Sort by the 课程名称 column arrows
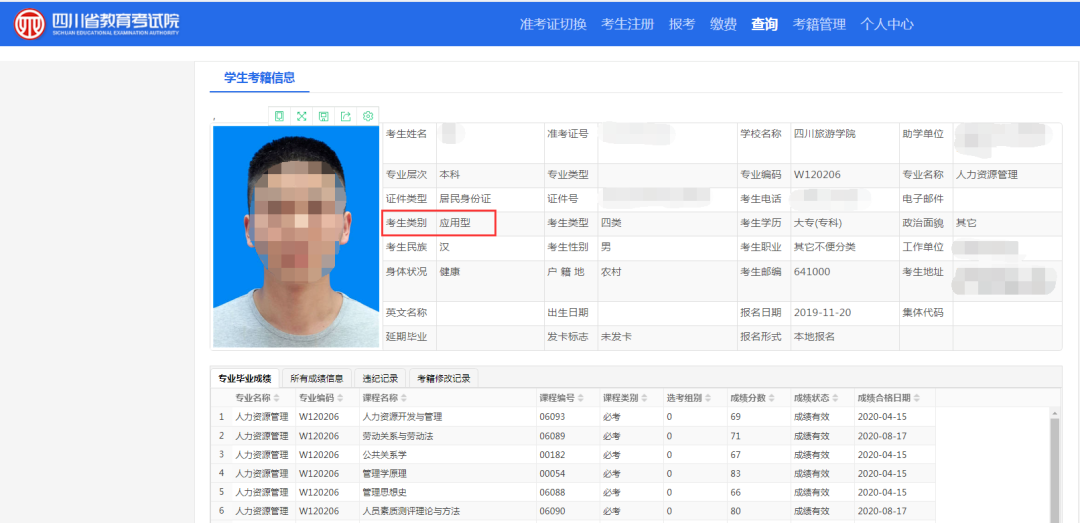 click(404, 398)
